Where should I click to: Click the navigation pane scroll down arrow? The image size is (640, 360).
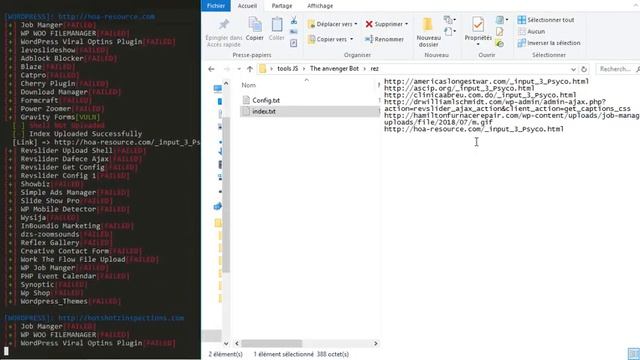(x=226, y=343)
